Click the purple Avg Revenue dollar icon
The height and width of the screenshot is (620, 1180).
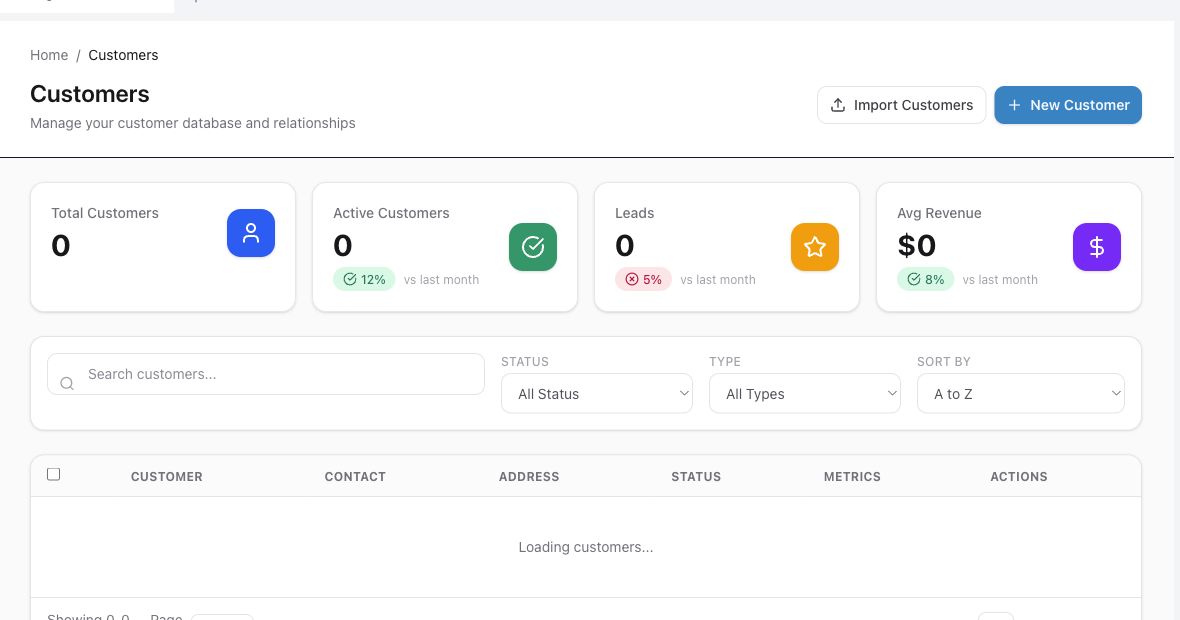click(x=1096, y=247)
